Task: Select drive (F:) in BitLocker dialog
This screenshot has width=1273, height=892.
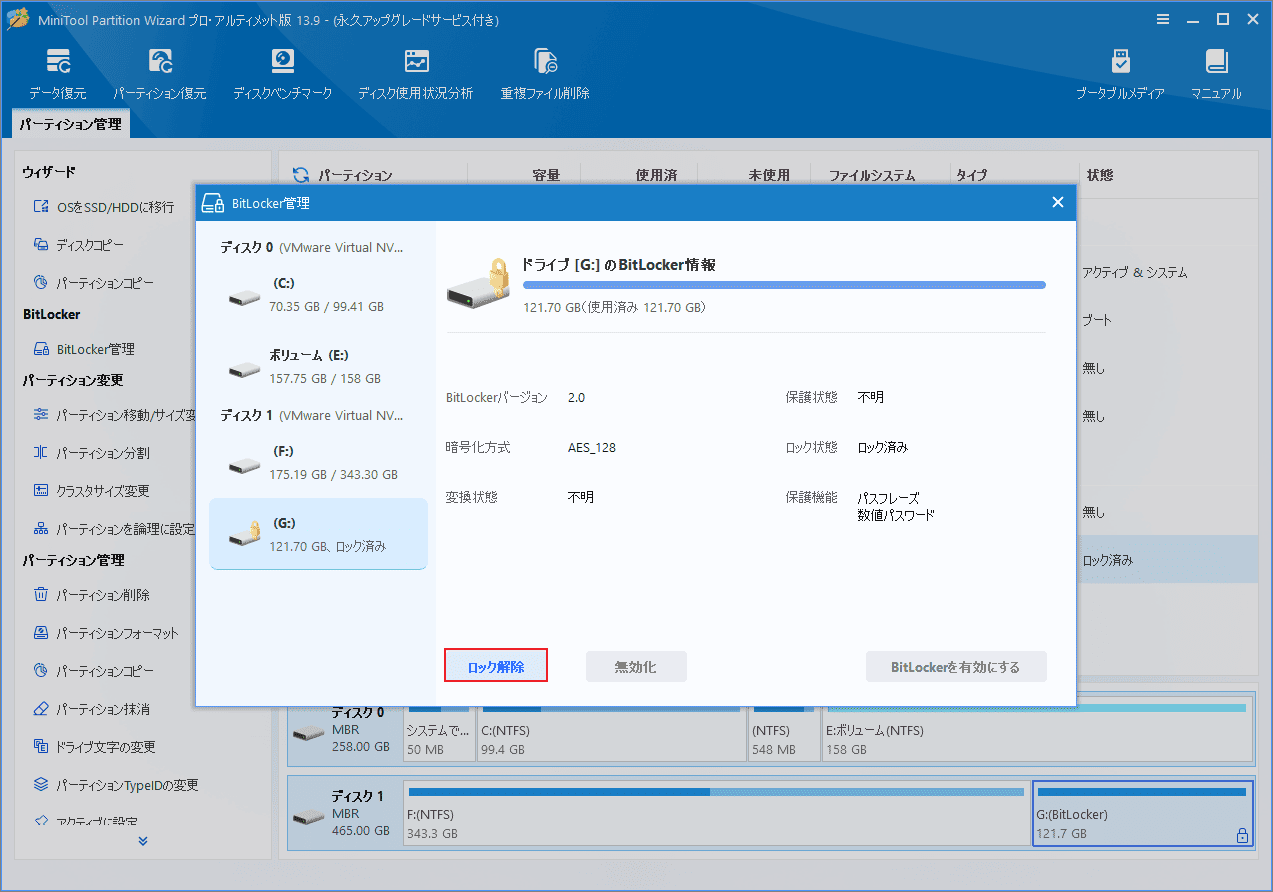Action: [x=318, y=463]
